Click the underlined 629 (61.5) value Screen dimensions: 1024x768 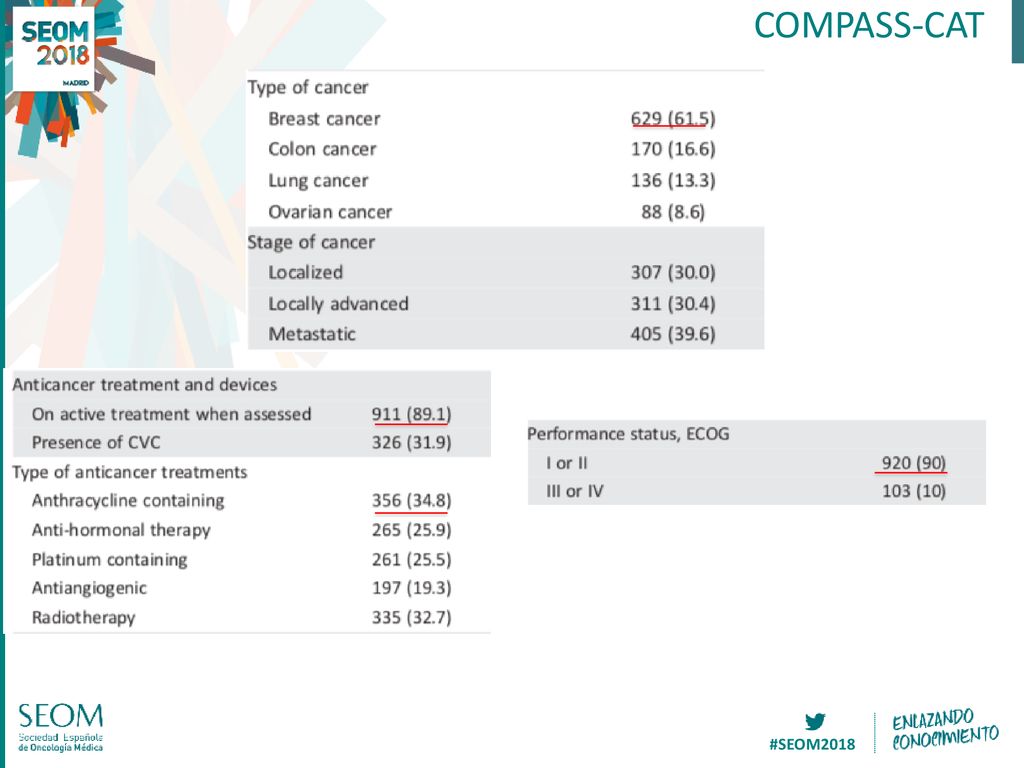tap(673, 119)
